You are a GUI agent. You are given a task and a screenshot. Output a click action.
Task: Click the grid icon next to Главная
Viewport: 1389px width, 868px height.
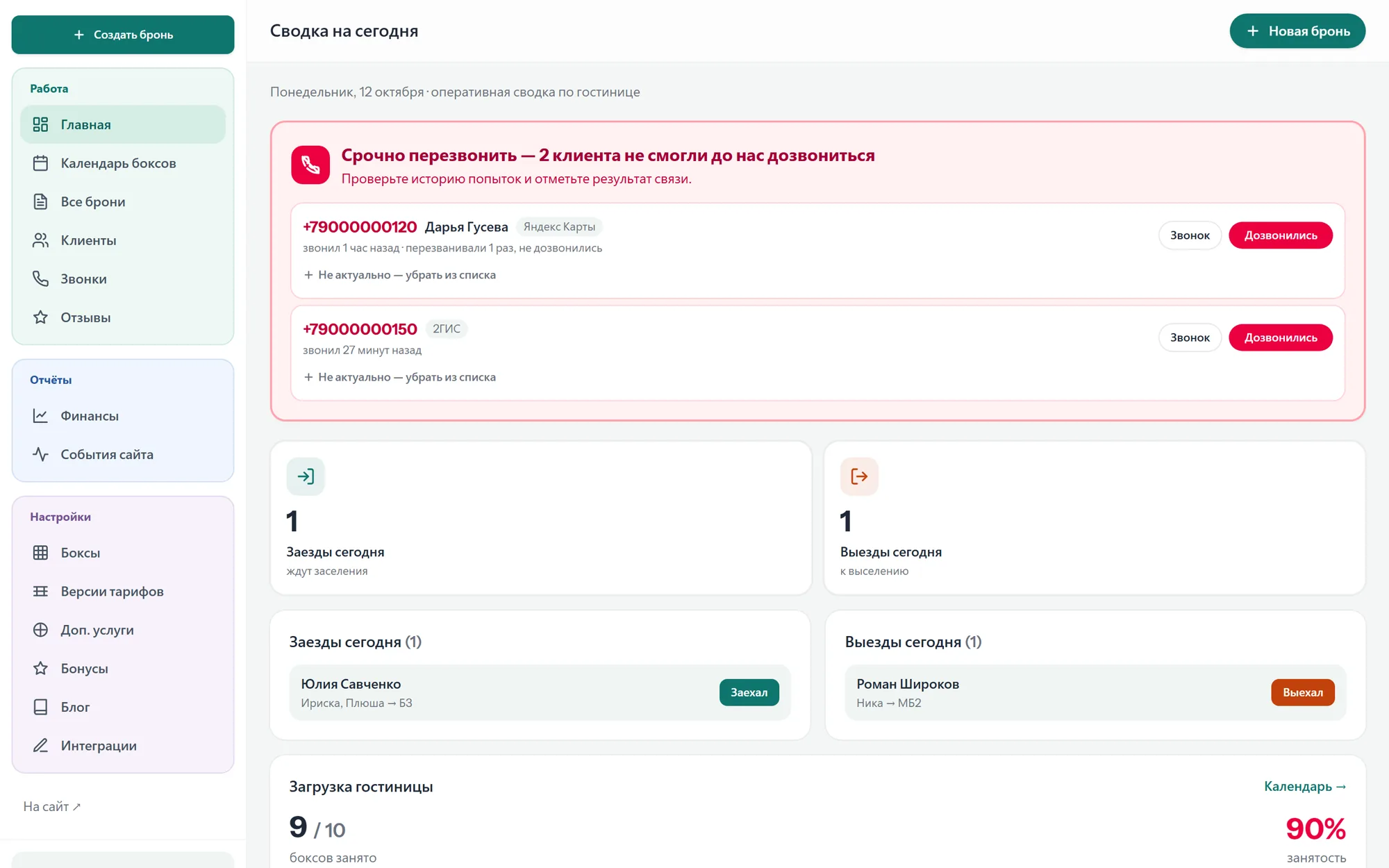pos(40,124)
